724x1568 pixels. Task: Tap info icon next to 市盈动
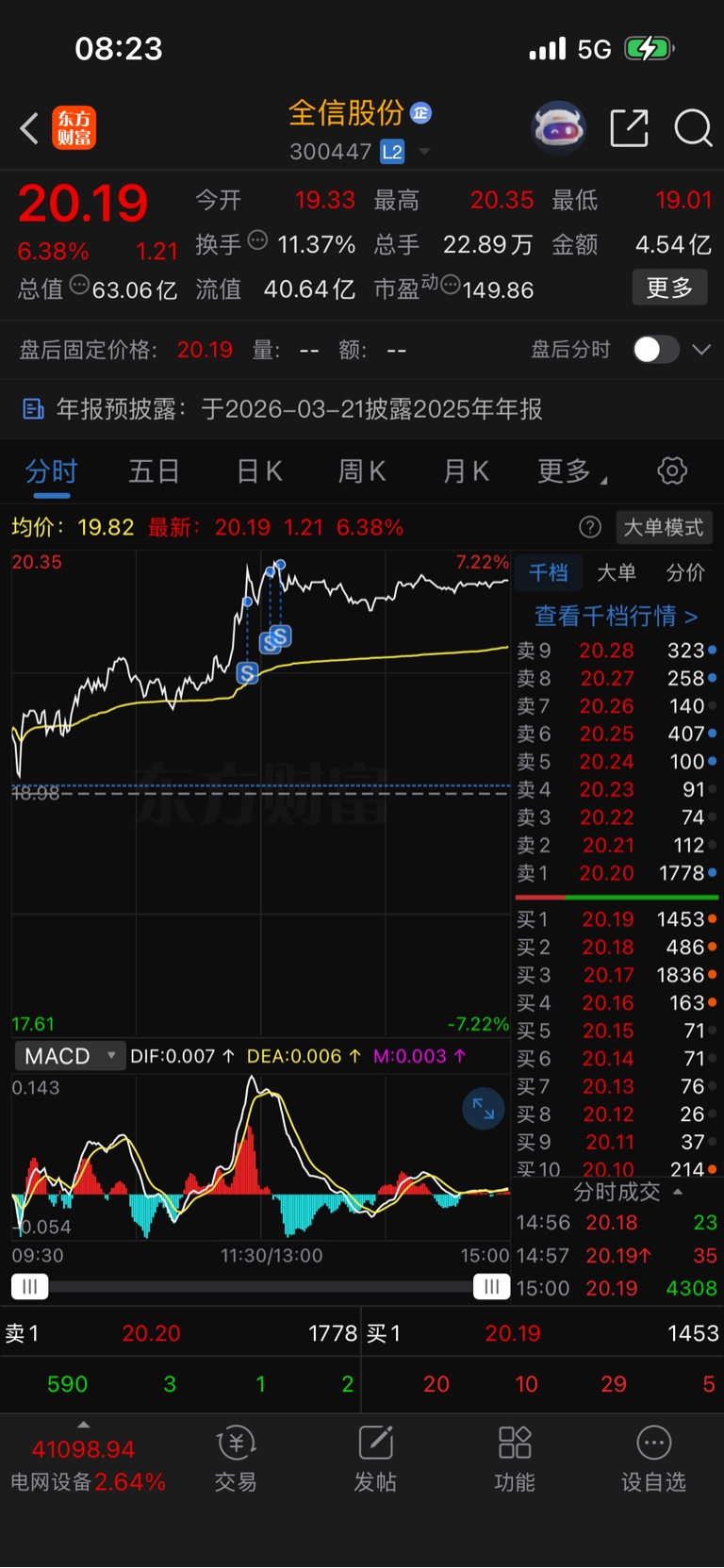[451, 284]
